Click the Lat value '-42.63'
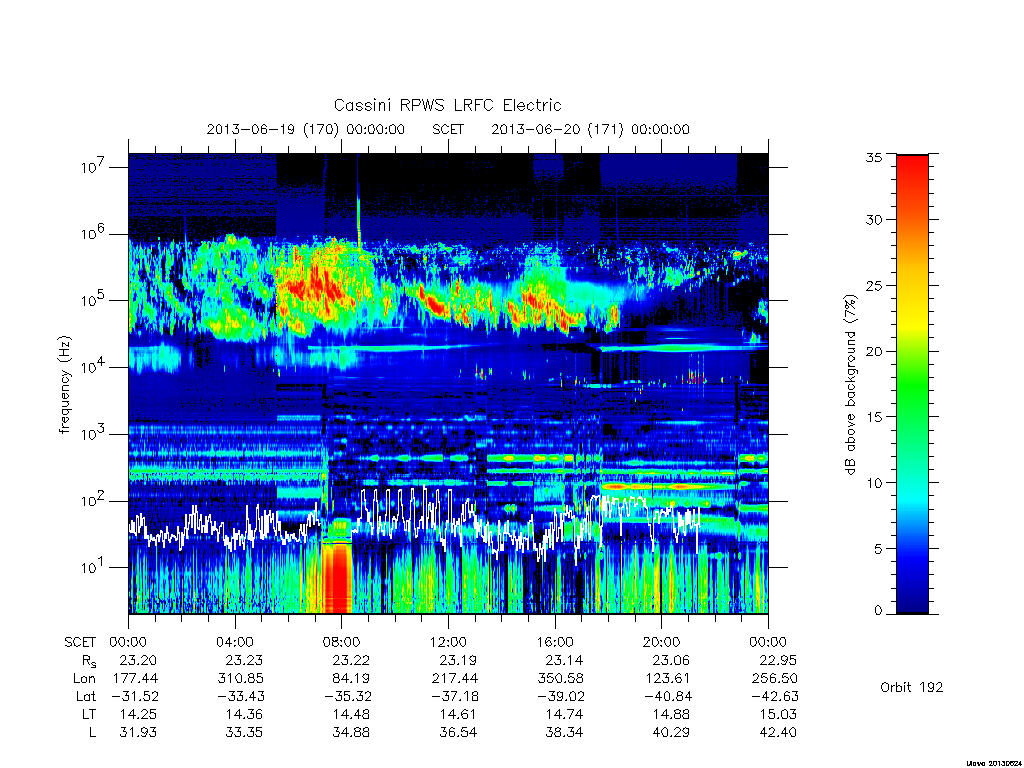The image size is (1024, 768). [x=774, y=696]
